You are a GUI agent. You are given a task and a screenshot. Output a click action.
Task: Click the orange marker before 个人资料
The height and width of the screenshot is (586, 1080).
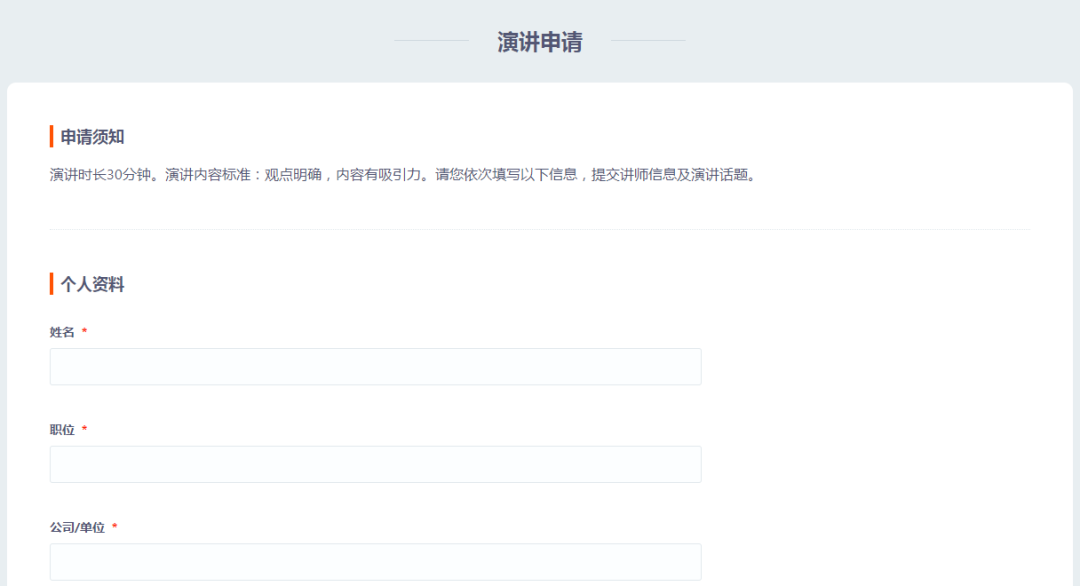[52, 284]
